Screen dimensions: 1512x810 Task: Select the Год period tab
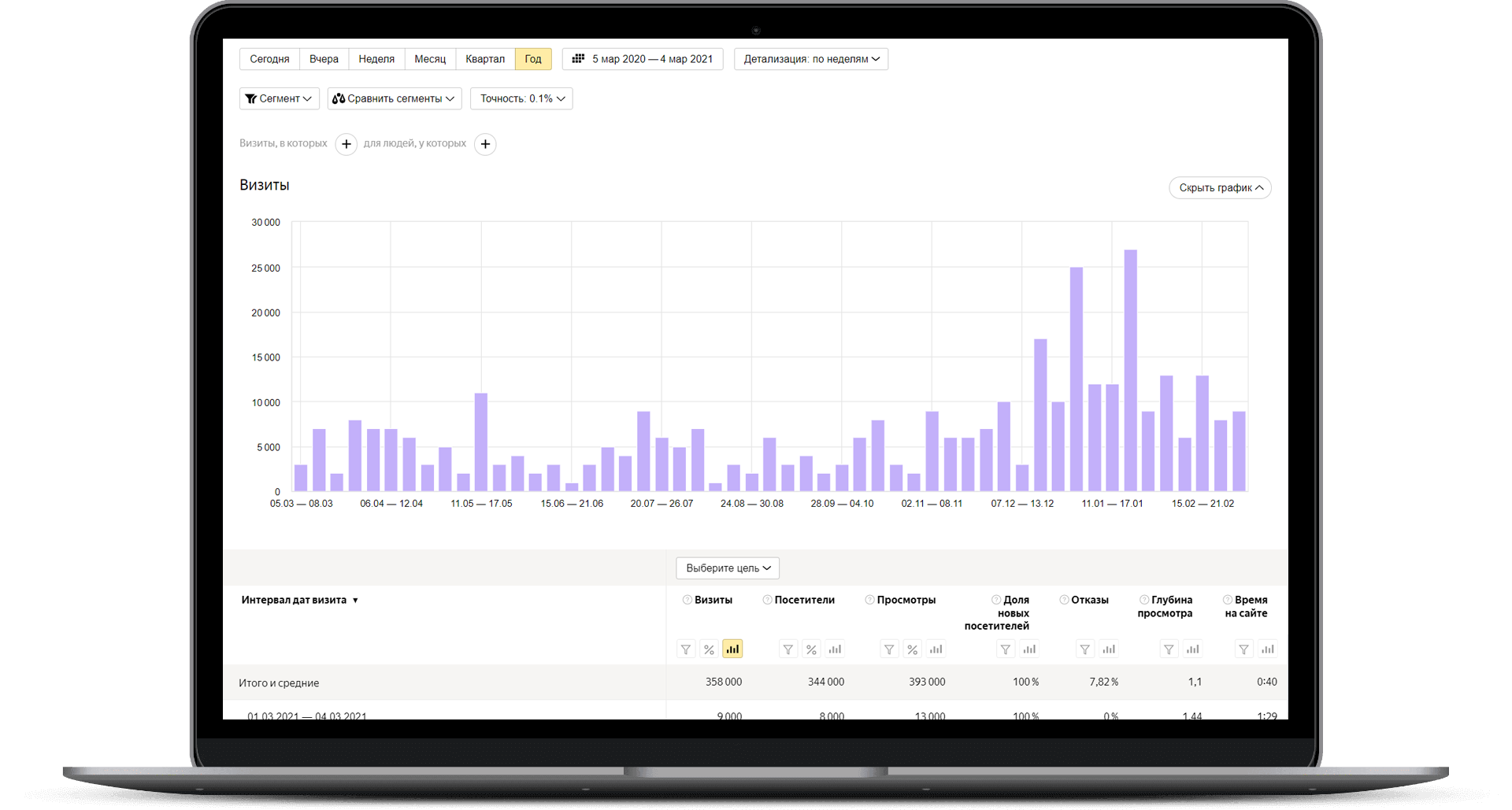(533, 59)
